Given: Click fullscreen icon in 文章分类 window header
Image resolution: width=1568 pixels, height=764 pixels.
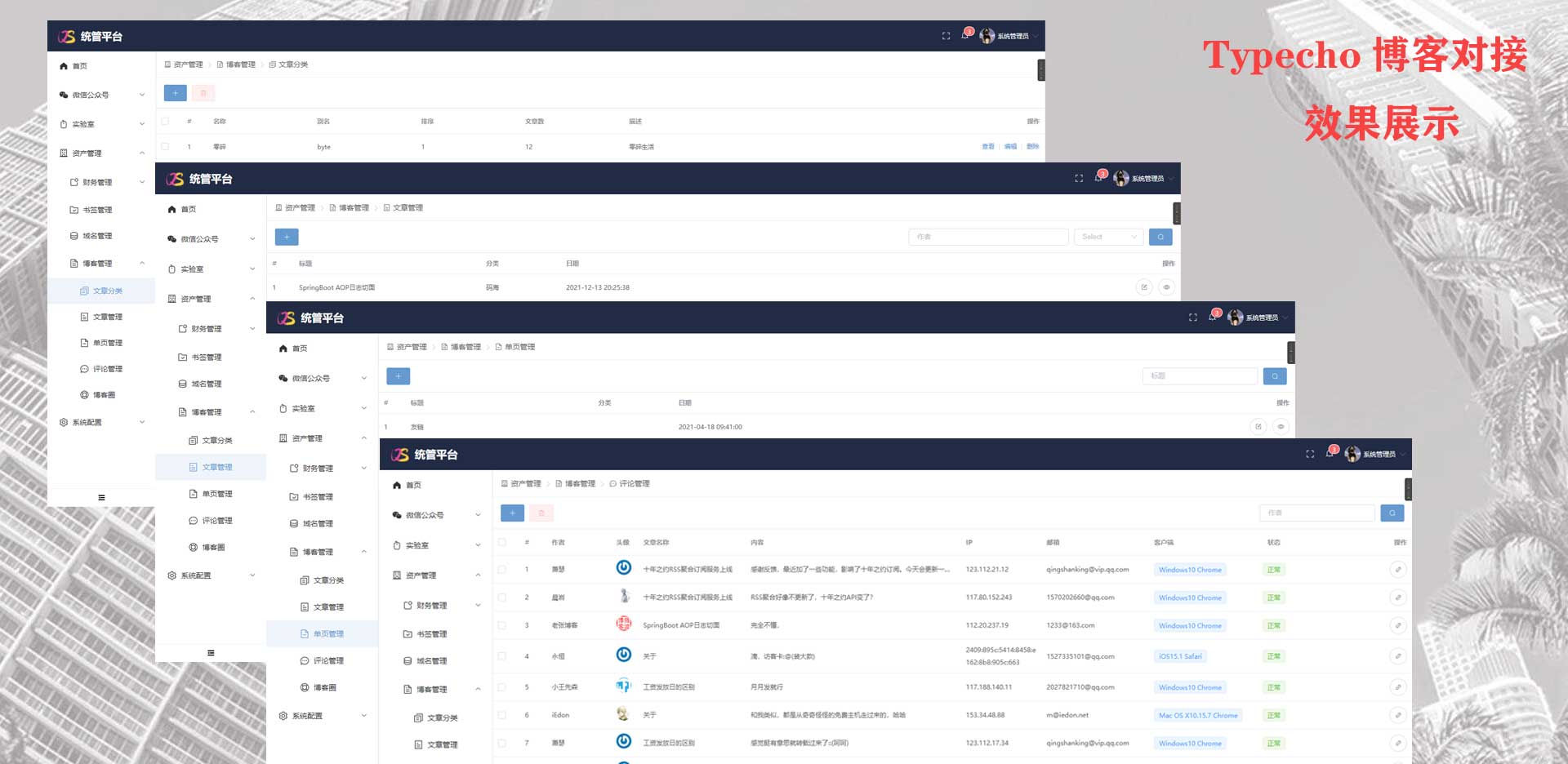Looking at the screenshot, I should pos(946,36).
